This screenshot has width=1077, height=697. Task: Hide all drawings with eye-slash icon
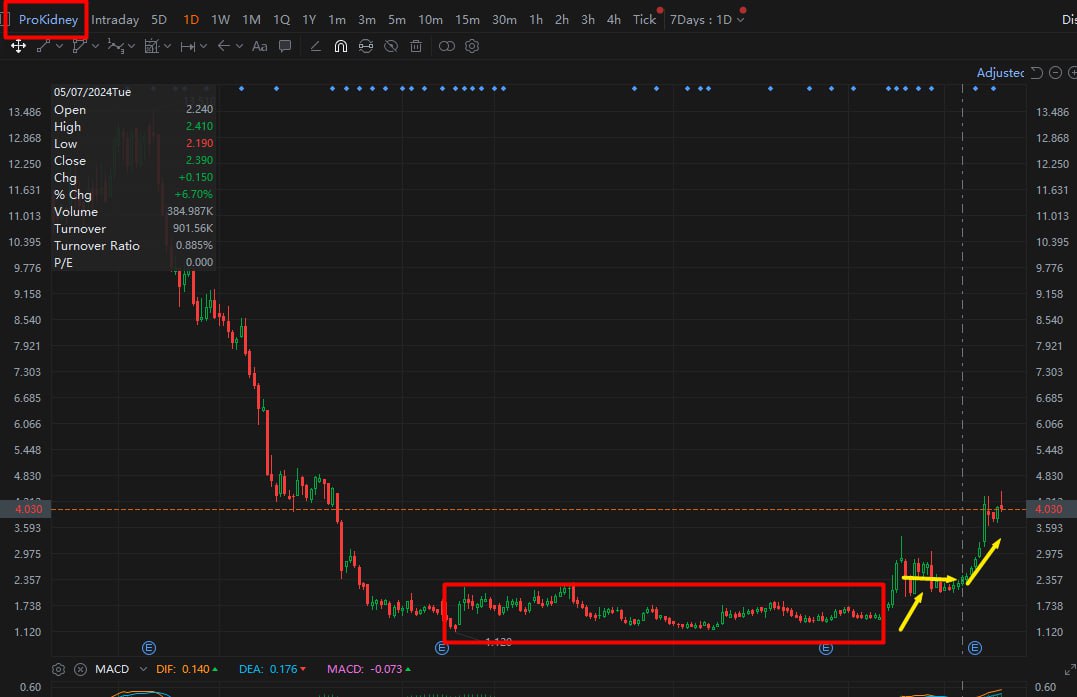click(391, 46)
